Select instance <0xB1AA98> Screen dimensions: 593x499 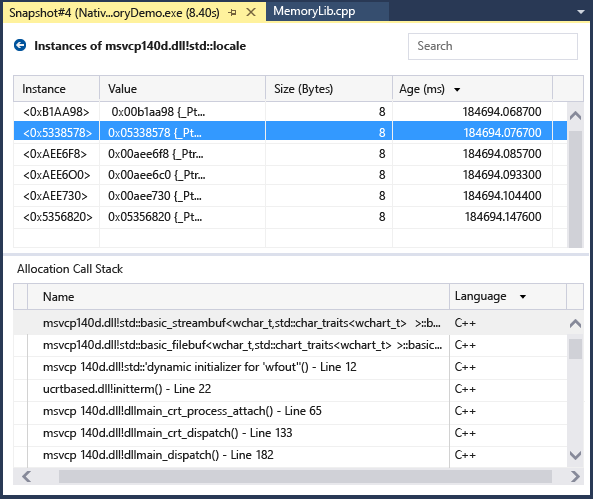[x=56, y=112]
